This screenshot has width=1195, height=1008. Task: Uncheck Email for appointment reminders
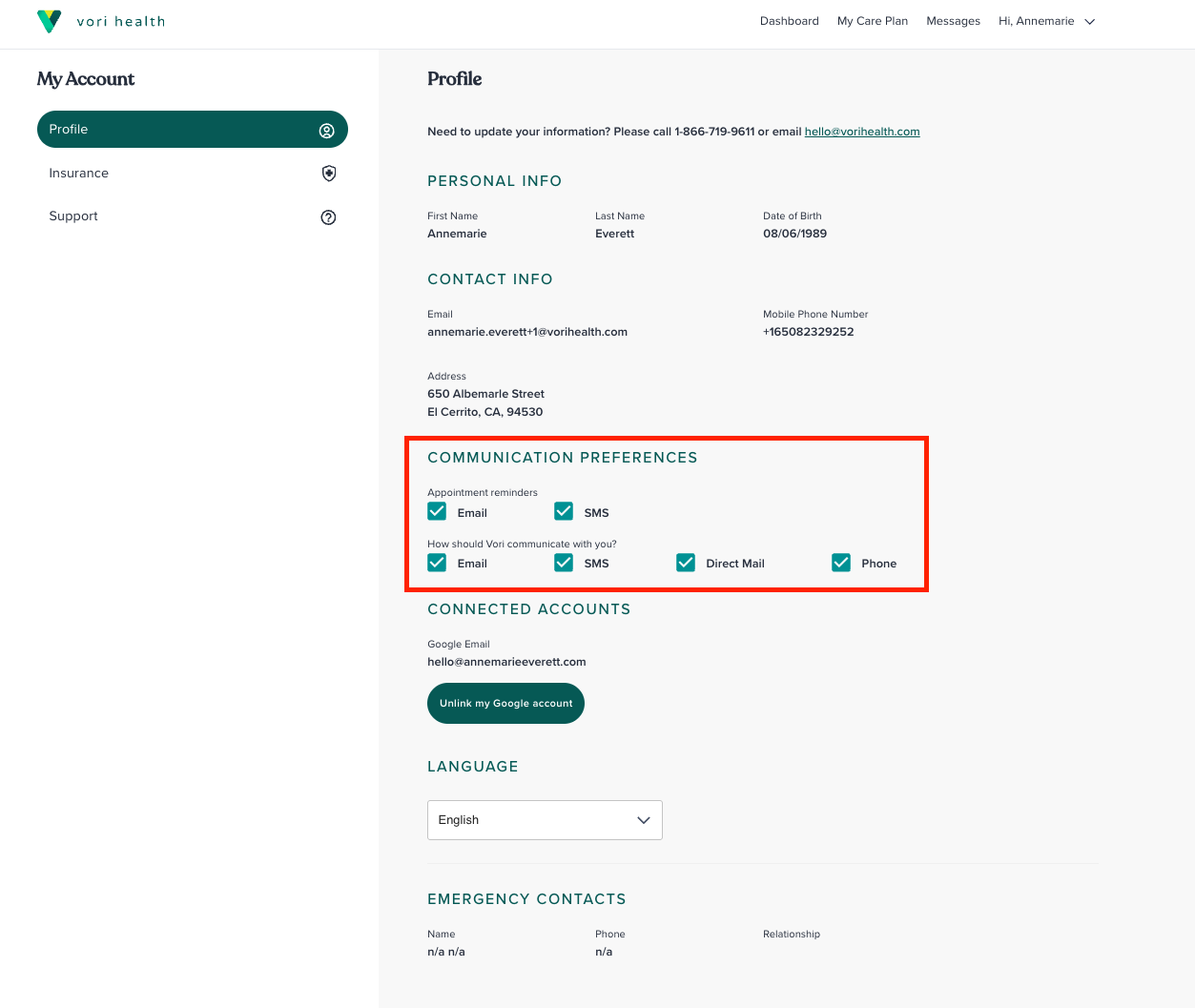(438, 512)
